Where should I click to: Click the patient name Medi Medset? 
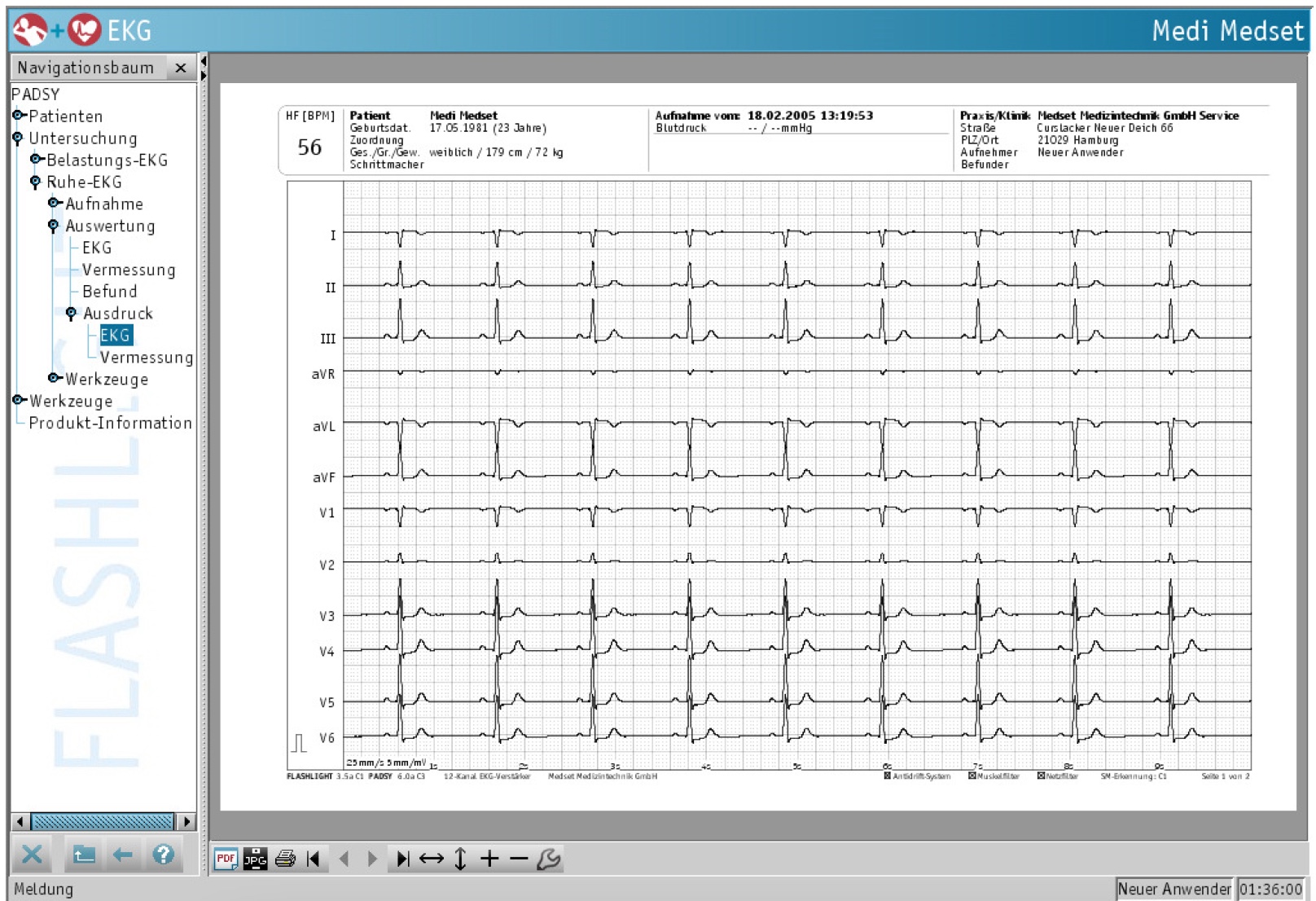pyautogui.click(x=463, y=116)
